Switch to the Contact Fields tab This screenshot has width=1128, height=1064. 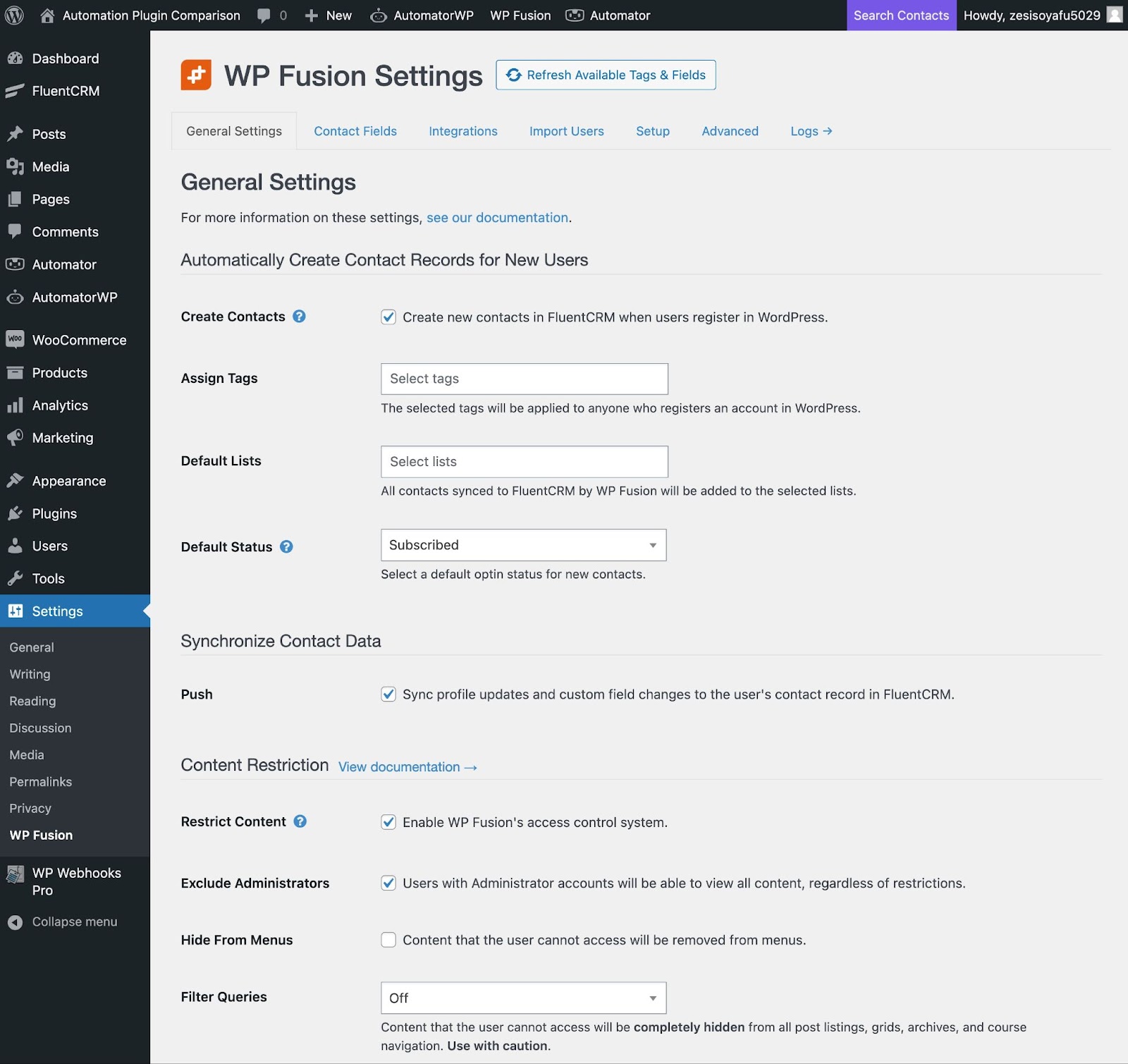pyautogui.click(x=355, y=131)
